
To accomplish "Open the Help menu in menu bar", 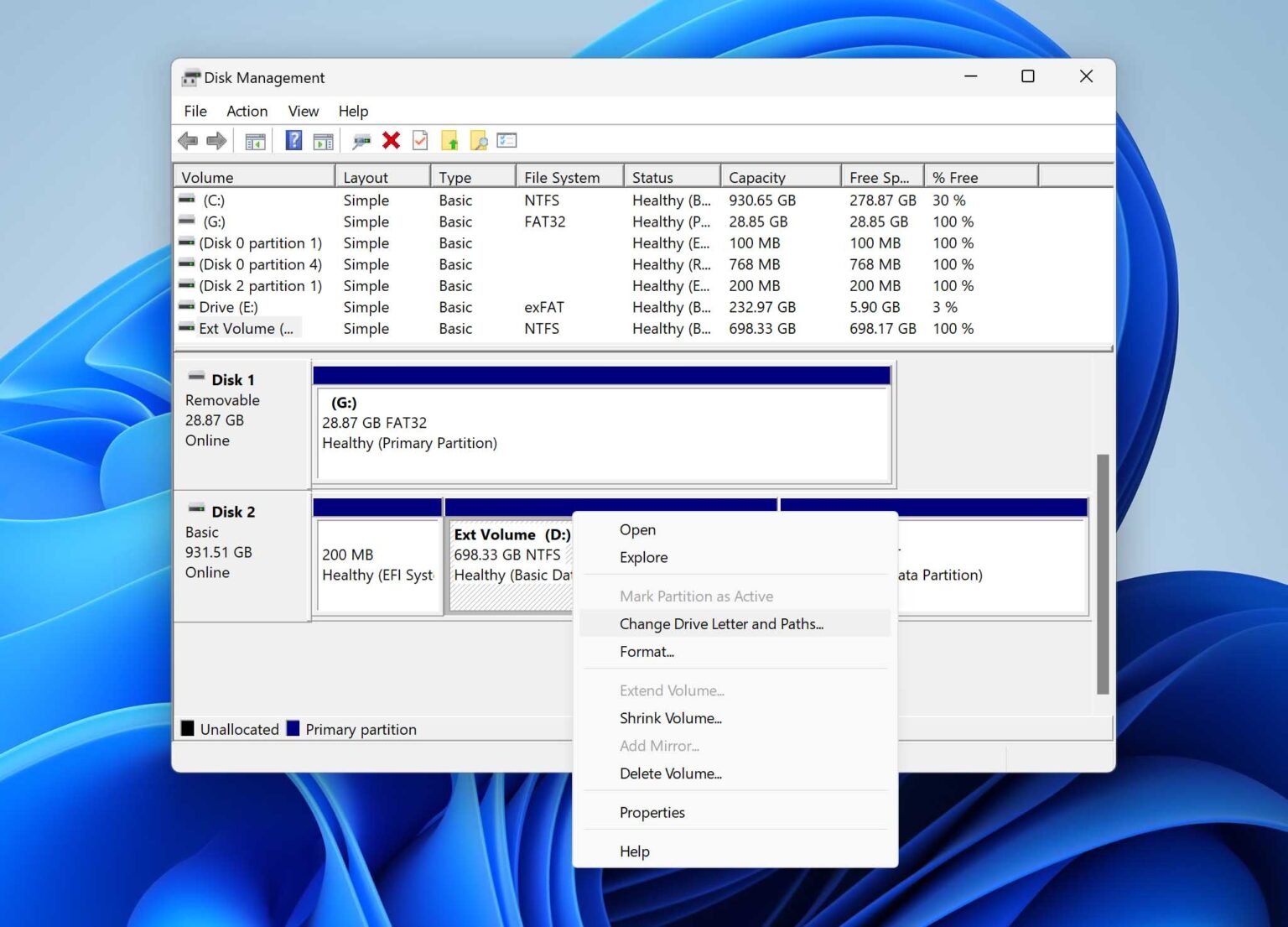I will pos(353,111).
